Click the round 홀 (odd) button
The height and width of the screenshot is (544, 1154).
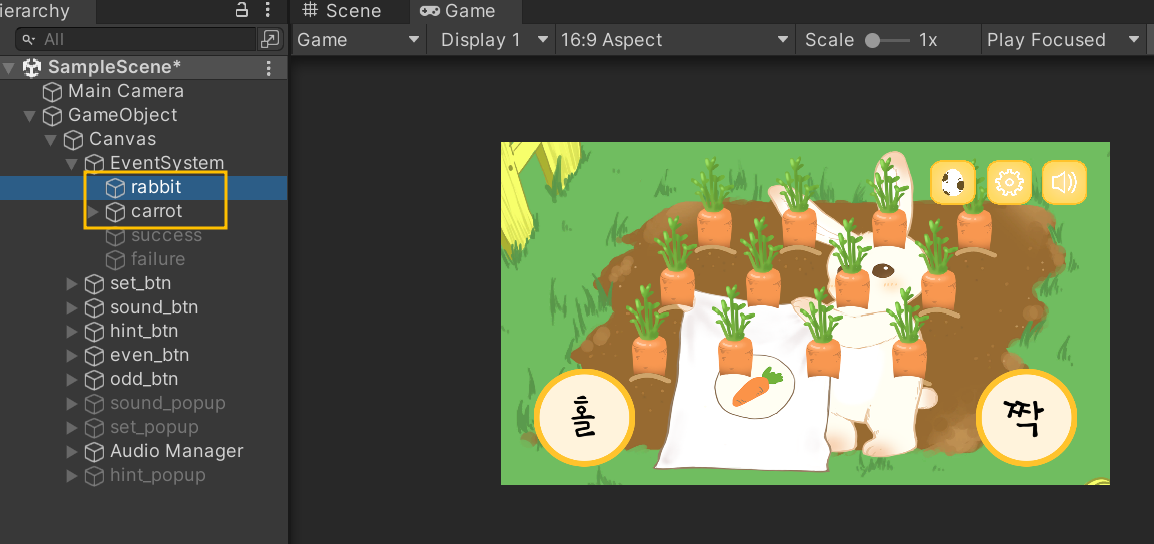(584, 417)
